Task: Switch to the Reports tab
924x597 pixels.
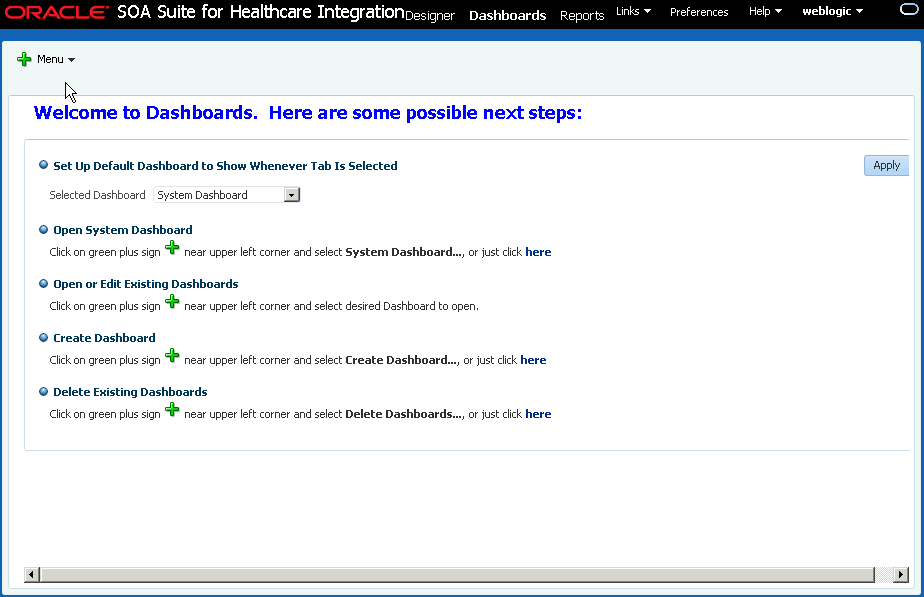Action: [x=582, y=16]
